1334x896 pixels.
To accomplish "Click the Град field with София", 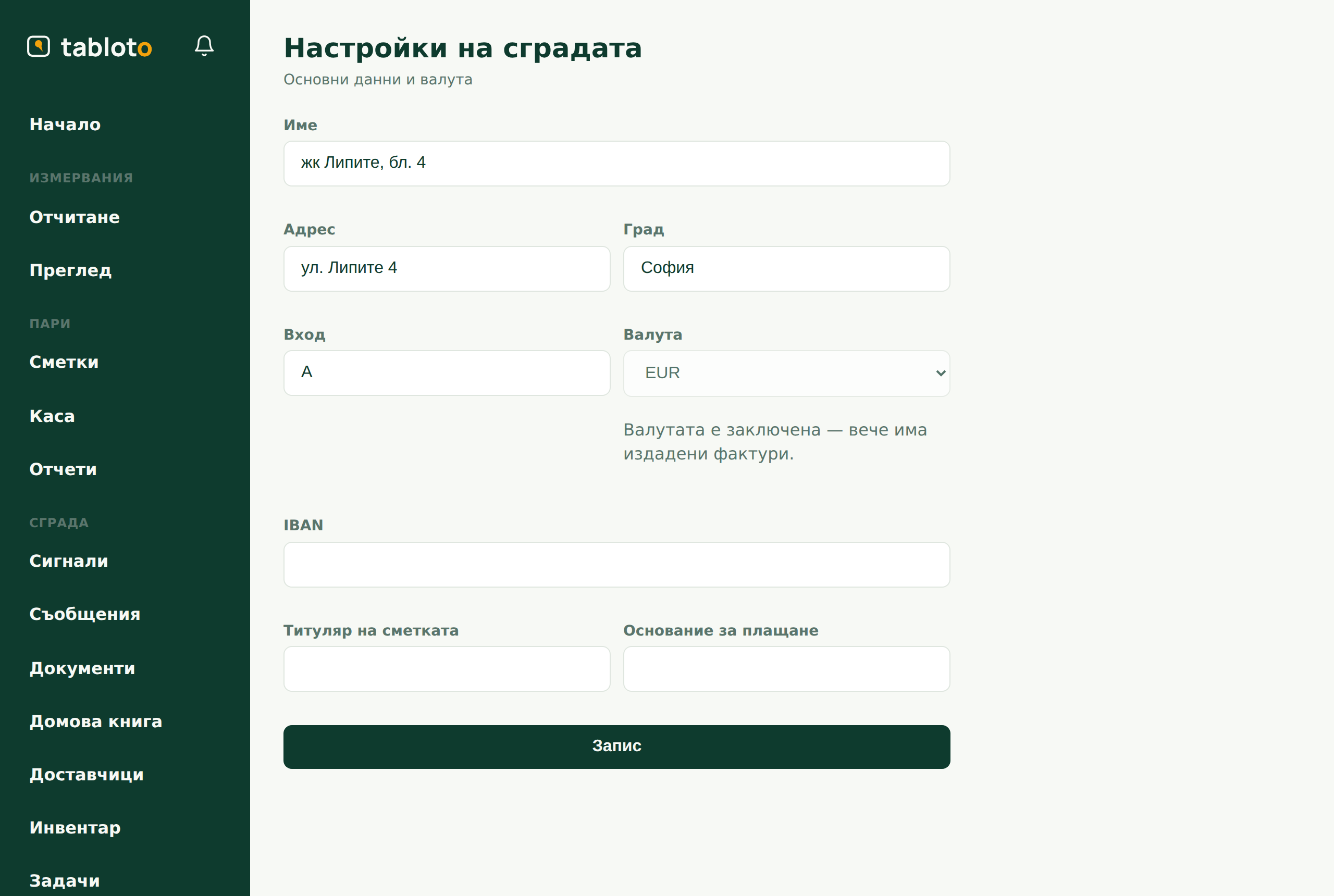I will [x=786, y=269].
